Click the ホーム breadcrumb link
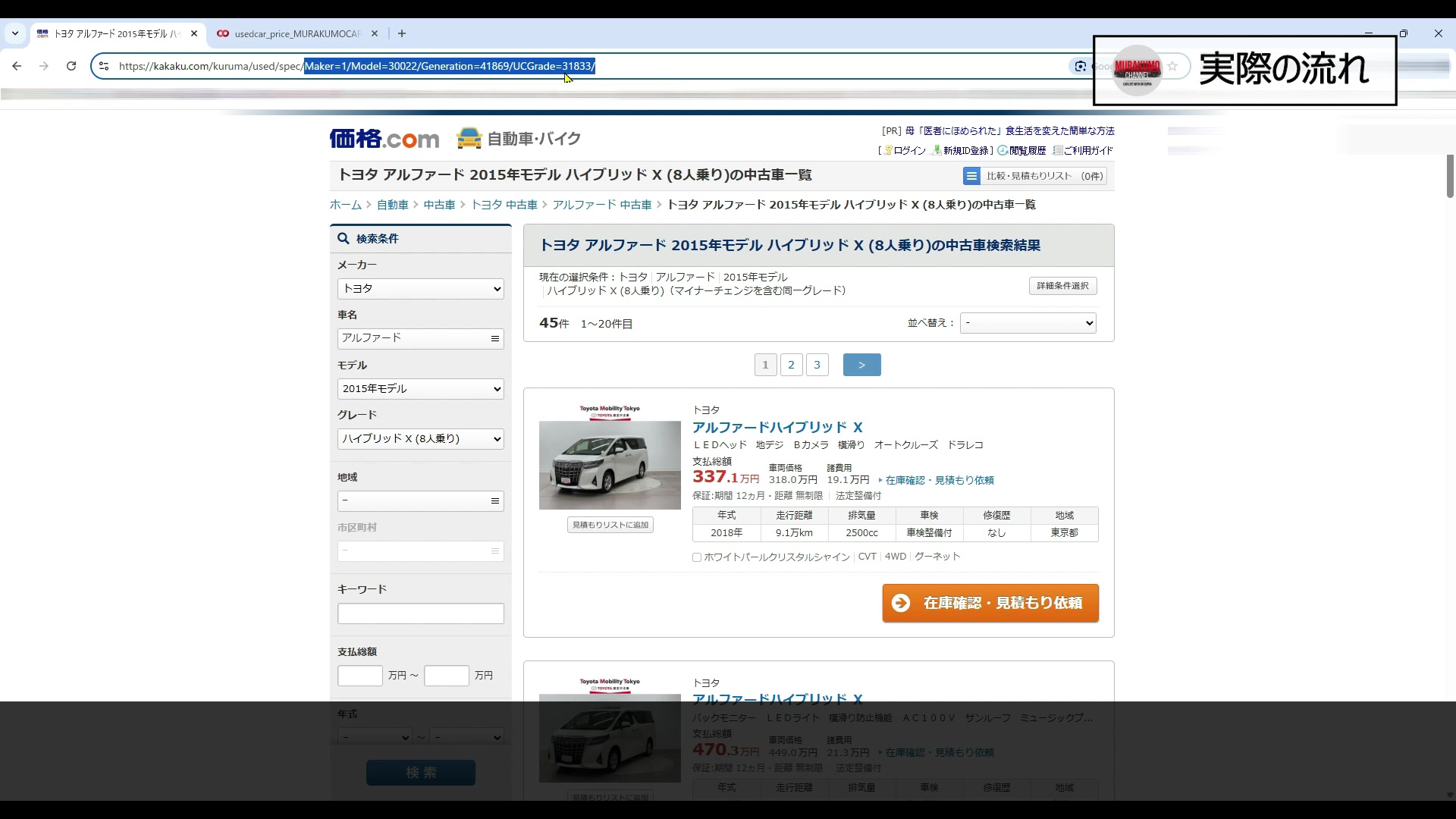Screen dimensions: 1456x819 (x=345, y=205)
